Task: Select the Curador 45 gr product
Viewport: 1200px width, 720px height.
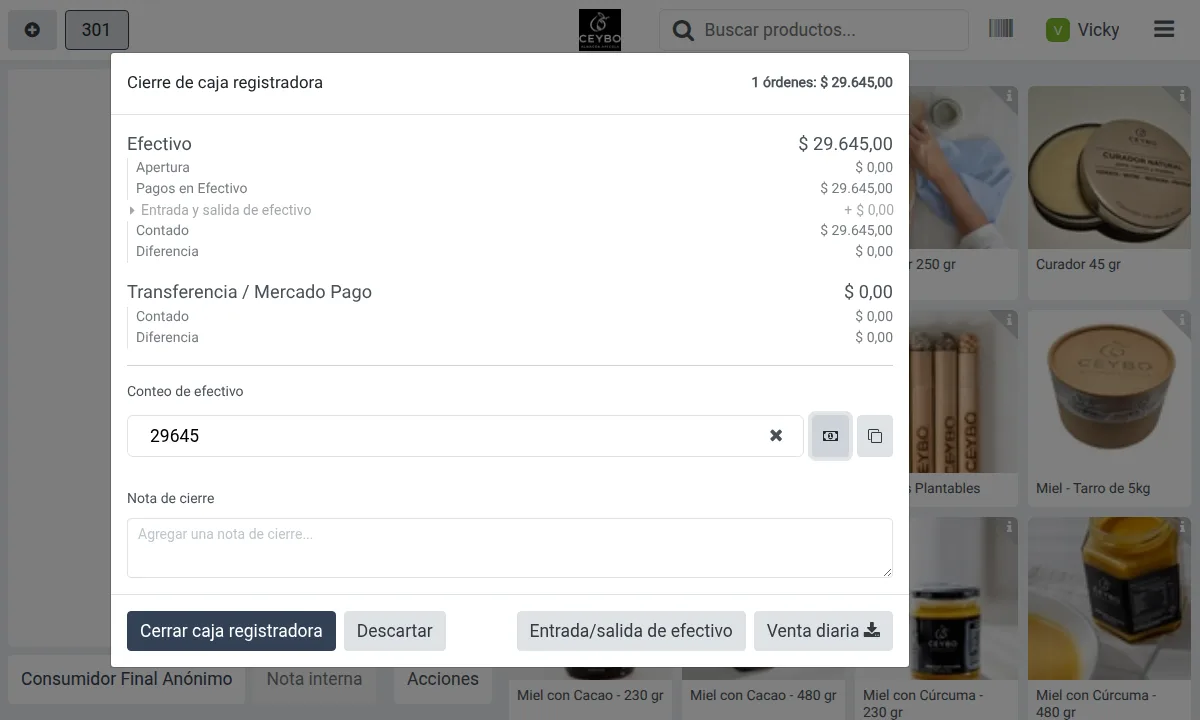Action: point(1109,192)
